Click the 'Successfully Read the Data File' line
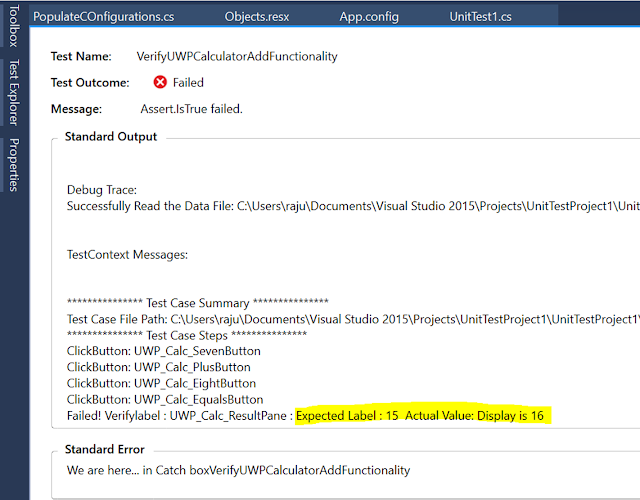The image size is (640, 500). [350, 206]
